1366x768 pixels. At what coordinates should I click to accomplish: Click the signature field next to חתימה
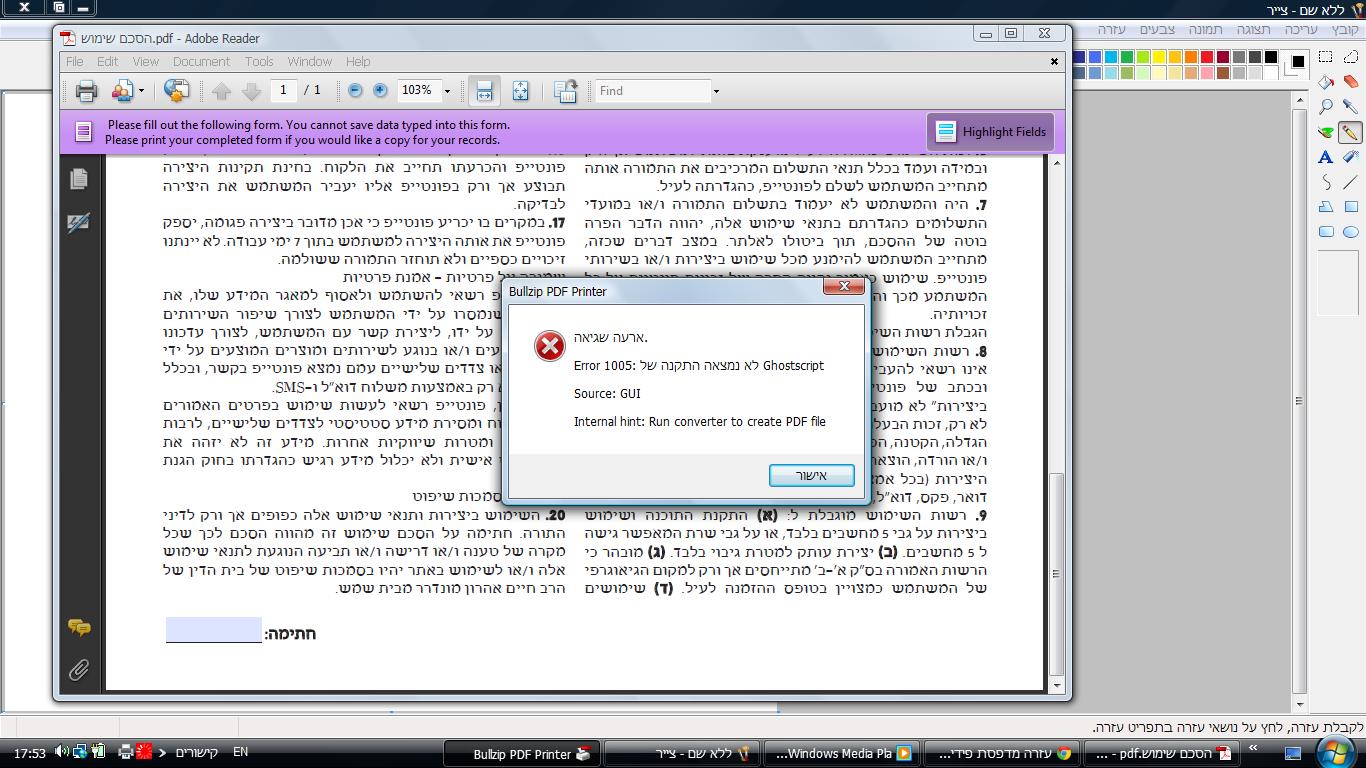214,630
